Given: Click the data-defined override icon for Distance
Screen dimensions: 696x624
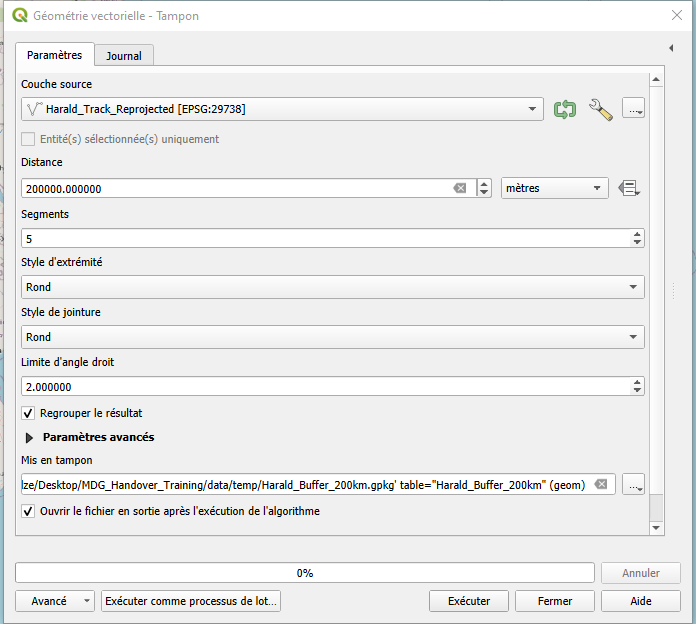Looking at the screenshot, I should click(x=629, y=188).
